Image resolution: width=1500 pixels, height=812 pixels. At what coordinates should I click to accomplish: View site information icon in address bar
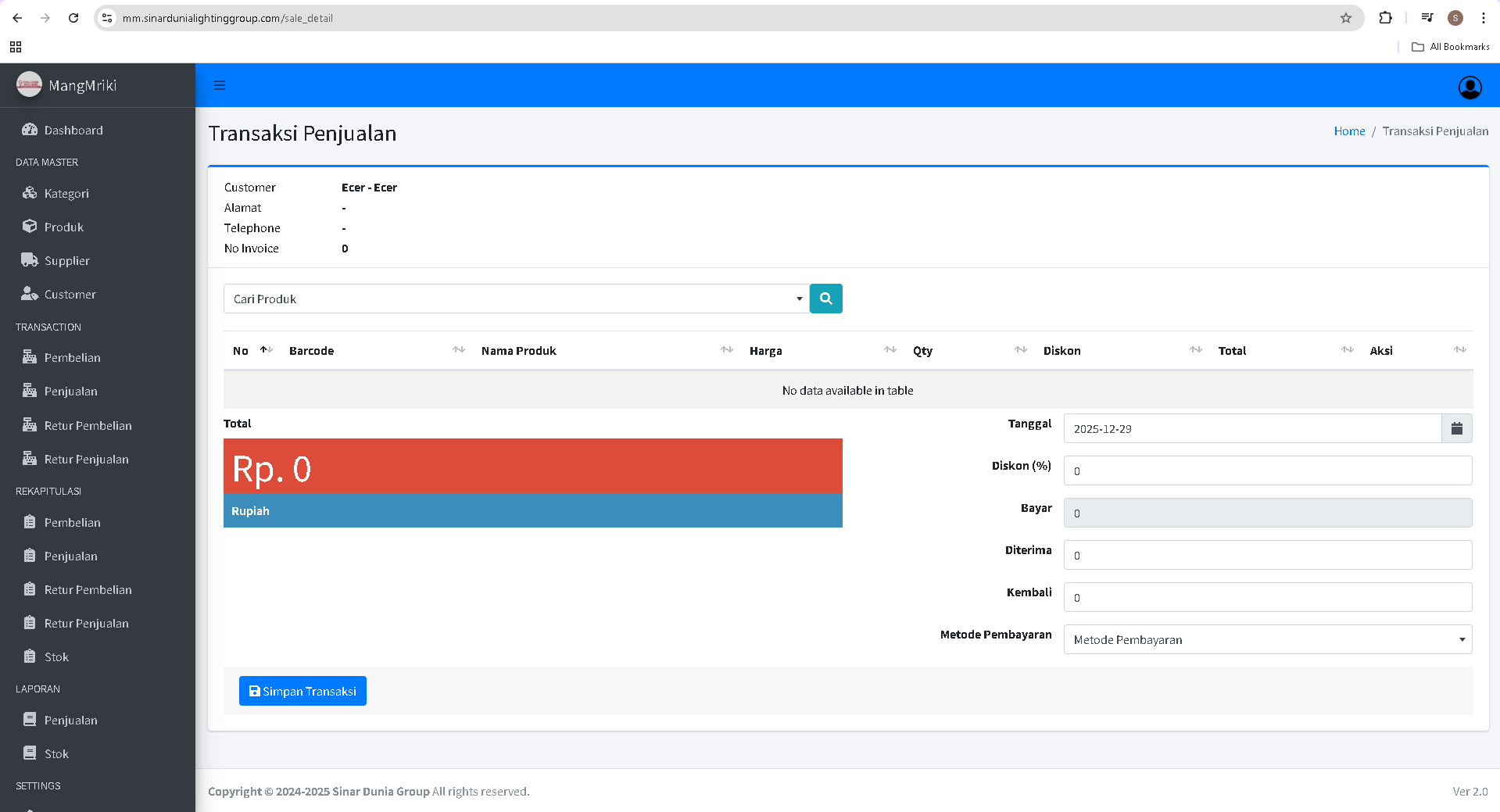coord(108,18)
